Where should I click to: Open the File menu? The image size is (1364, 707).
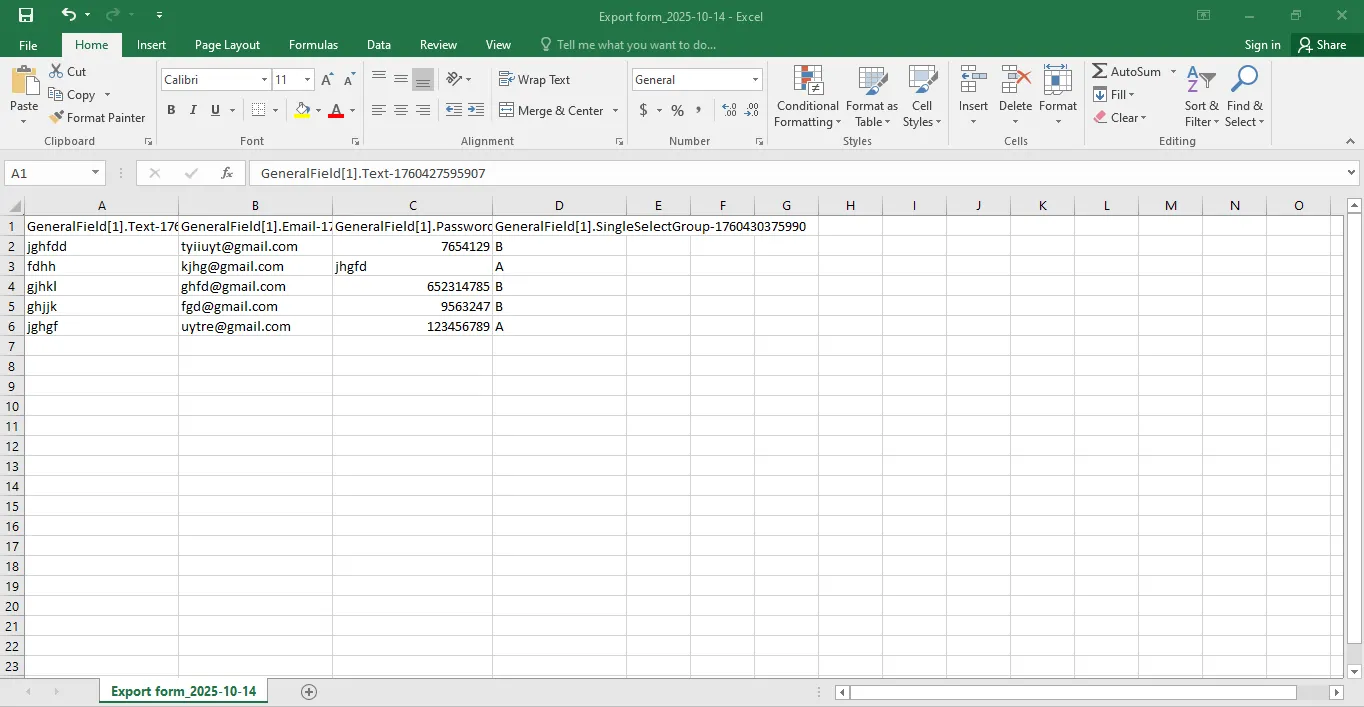28,45
